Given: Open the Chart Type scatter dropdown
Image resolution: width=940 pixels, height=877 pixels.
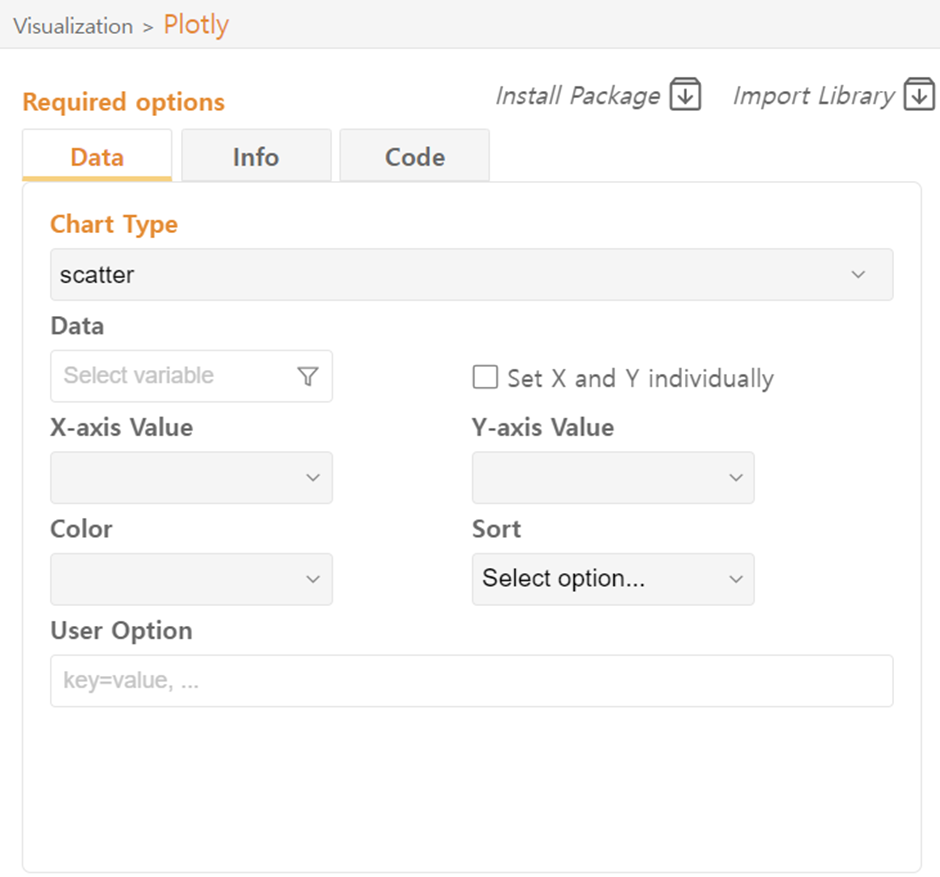Looking at the screenshot, I should click(471, 274).
